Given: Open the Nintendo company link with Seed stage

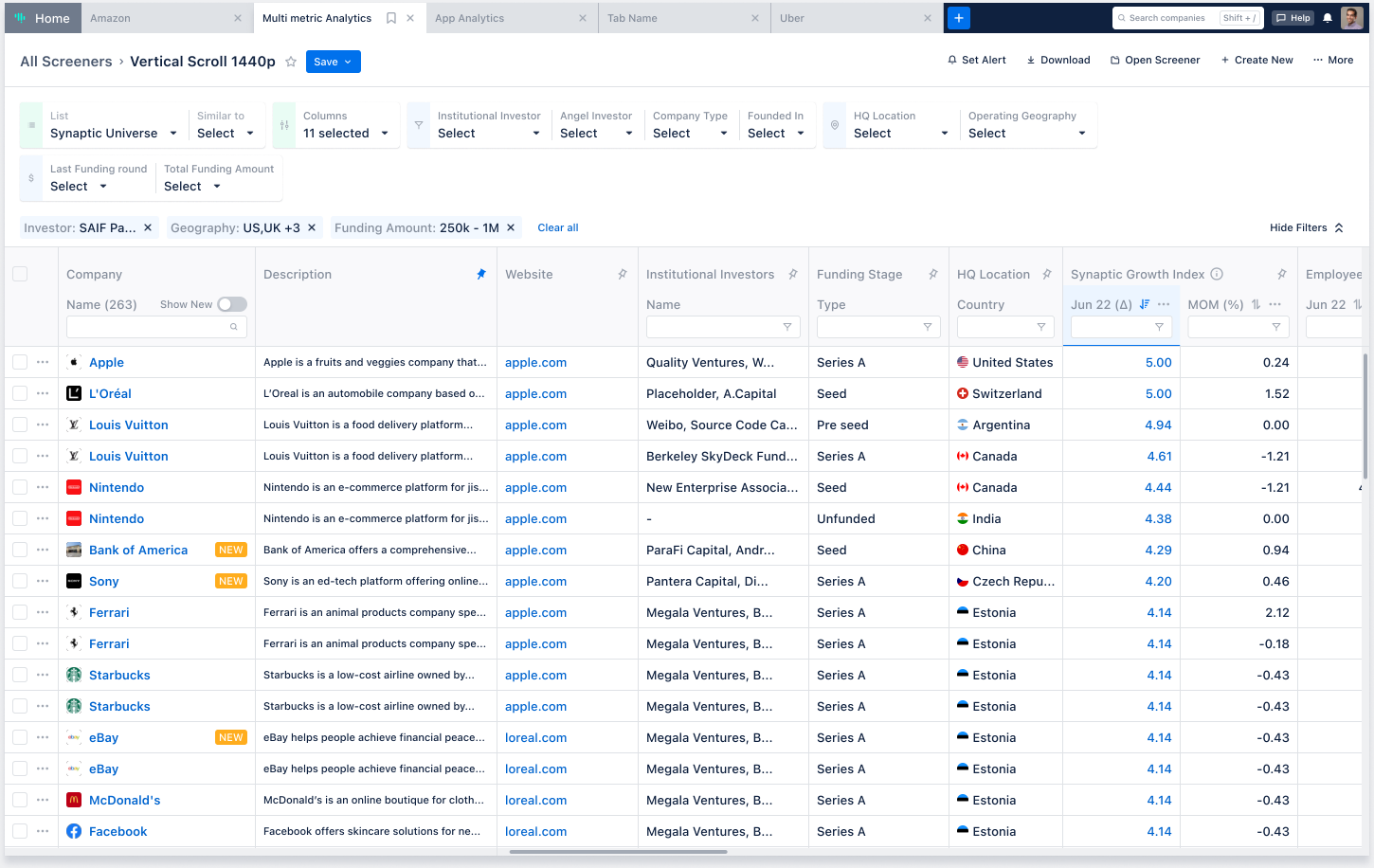Looking at the screenshot, I should pyautogui.click(x=117, y=487).
